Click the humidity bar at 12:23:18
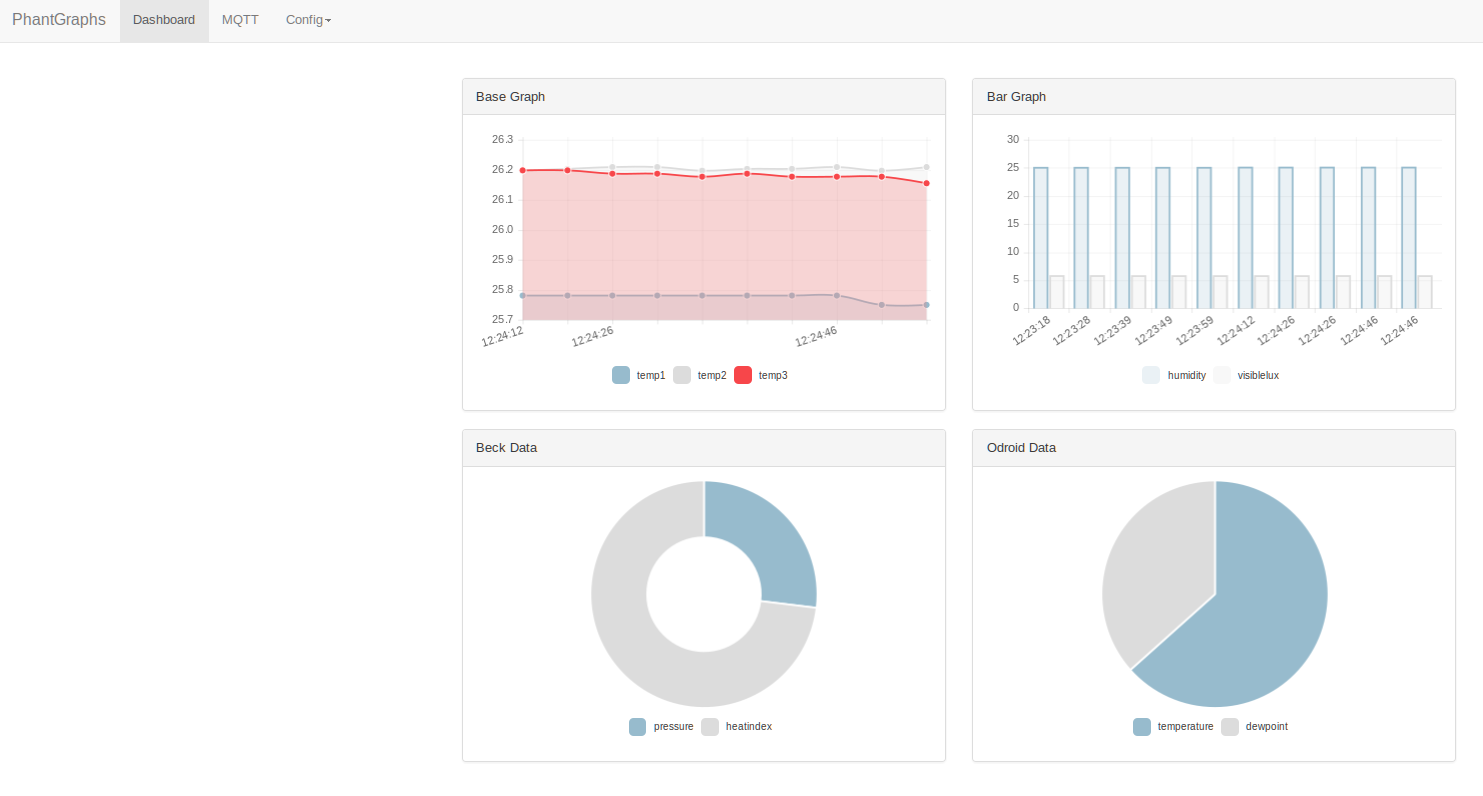The width and height of the screenshot is (1483, 796). (x=1041, y=238)
